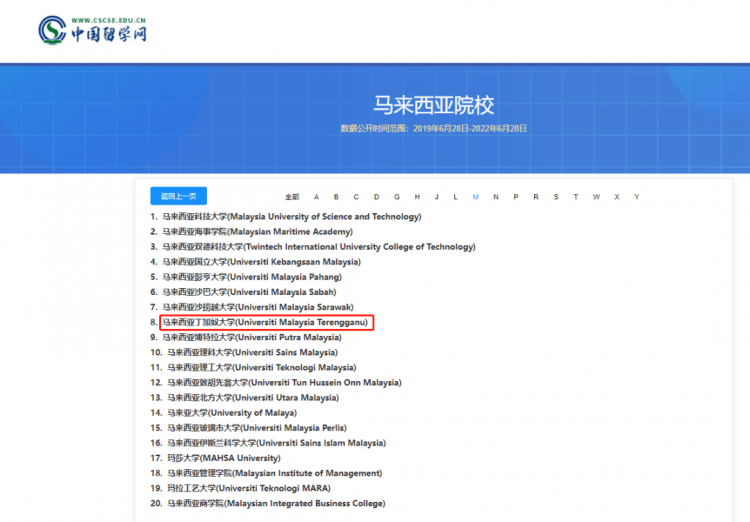Open Universiti Putra Malaysia entry

coord(252,337)
